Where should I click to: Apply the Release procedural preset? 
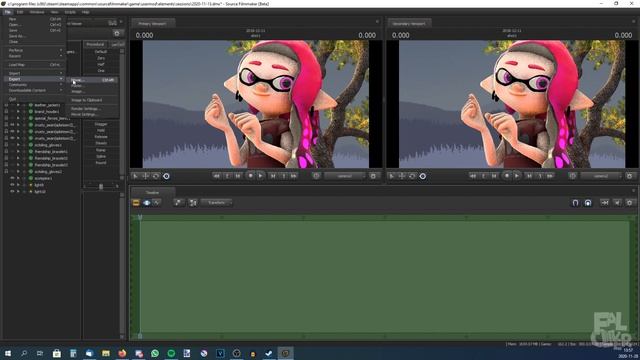(x=101, y=137)
